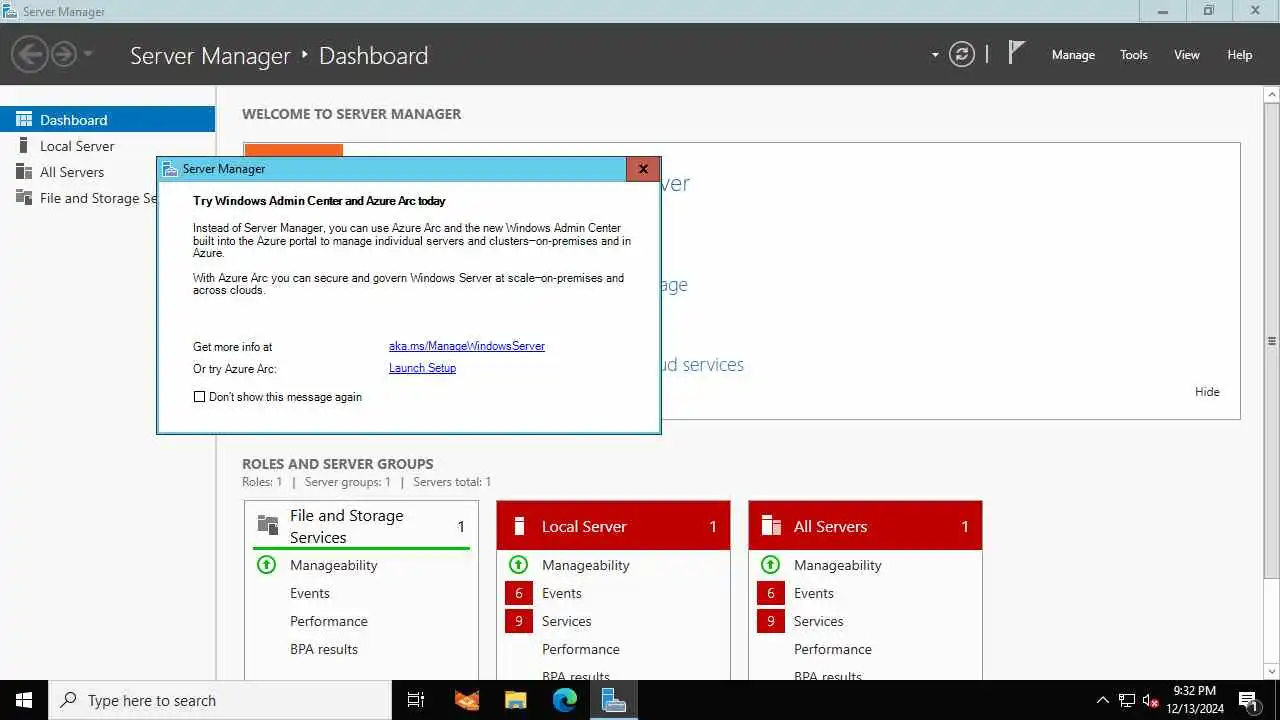Click the All Servers sidebar icon
Screen dimensions: 1280x720
(x=24, y=171)
